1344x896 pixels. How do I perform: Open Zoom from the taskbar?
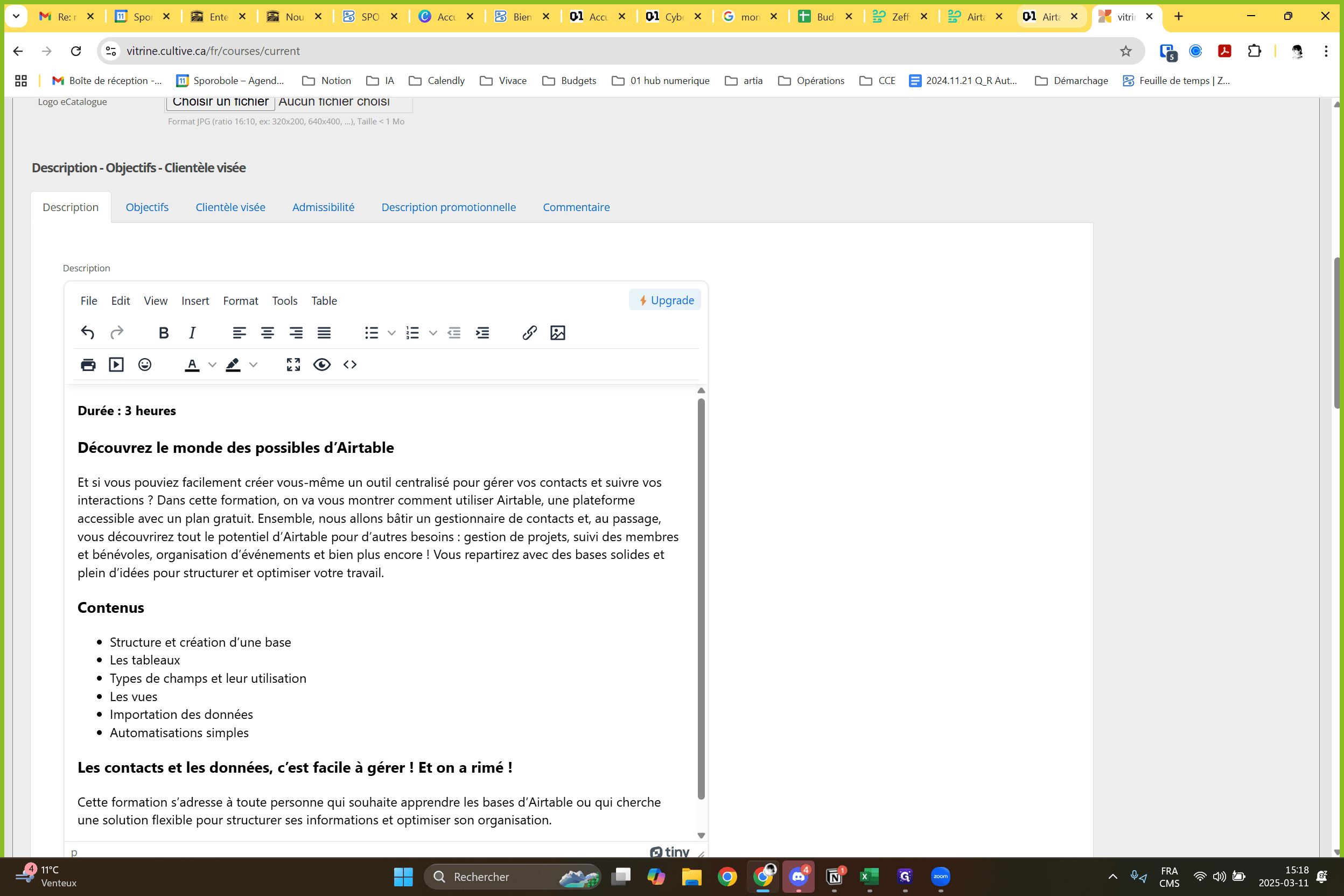(940, 877)
